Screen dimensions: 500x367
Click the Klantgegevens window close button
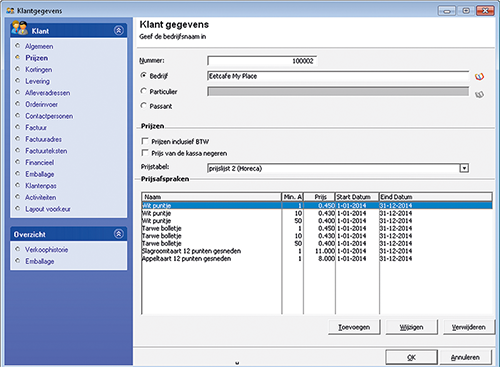click(x=485, y=11)
